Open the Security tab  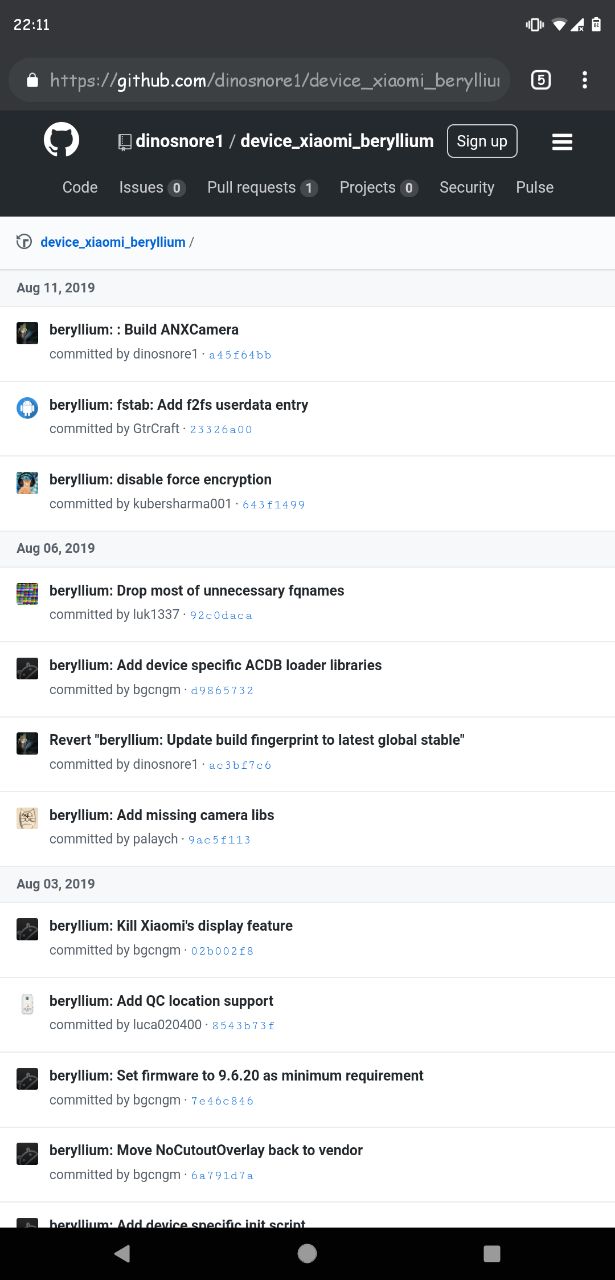point(467,187)
